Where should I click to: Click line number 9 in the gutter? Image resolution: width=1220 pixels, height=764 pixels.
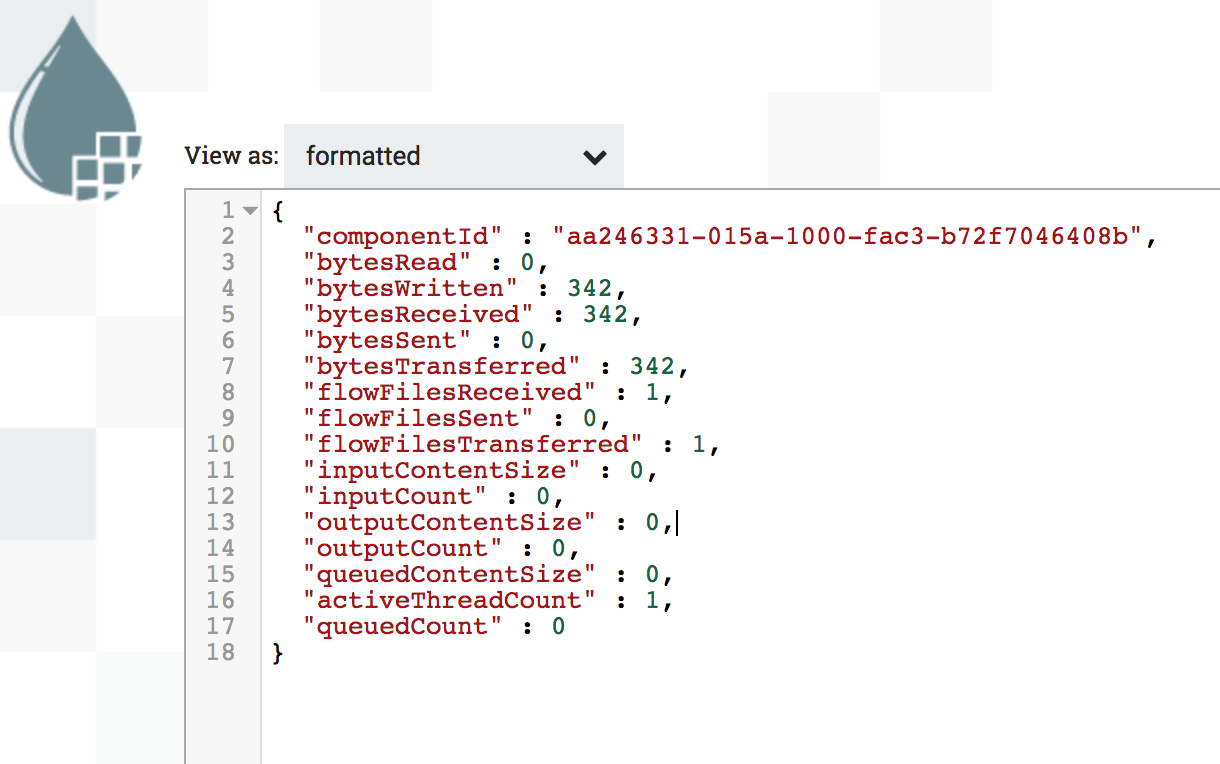[228, 419]
